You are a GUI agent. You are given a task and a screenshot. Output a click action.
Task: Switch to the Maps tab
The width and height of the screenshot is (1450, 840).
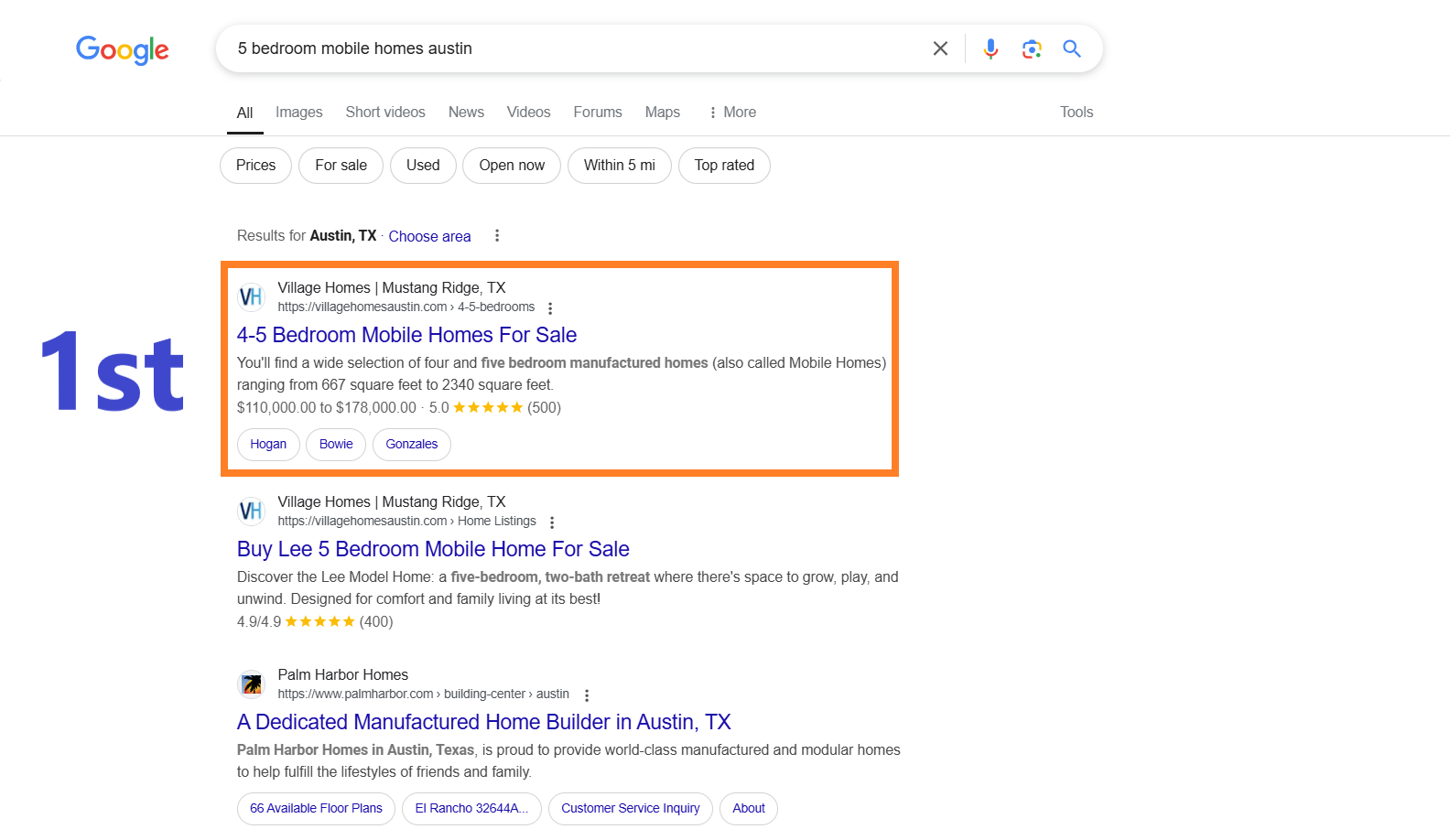pos(663,113)
